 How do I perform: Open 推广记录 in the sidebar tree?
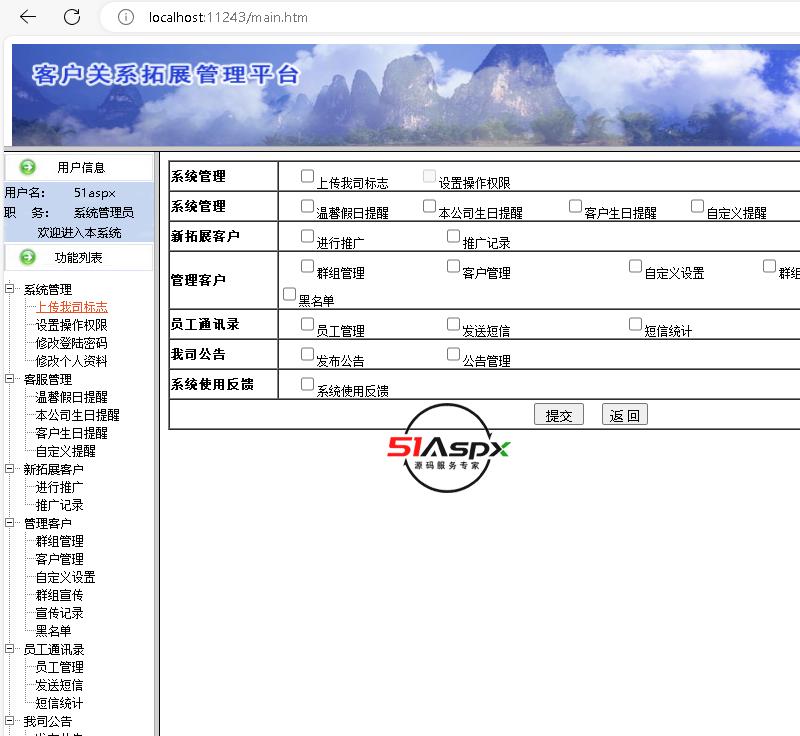pyautogui.click(x=60, y=505)
